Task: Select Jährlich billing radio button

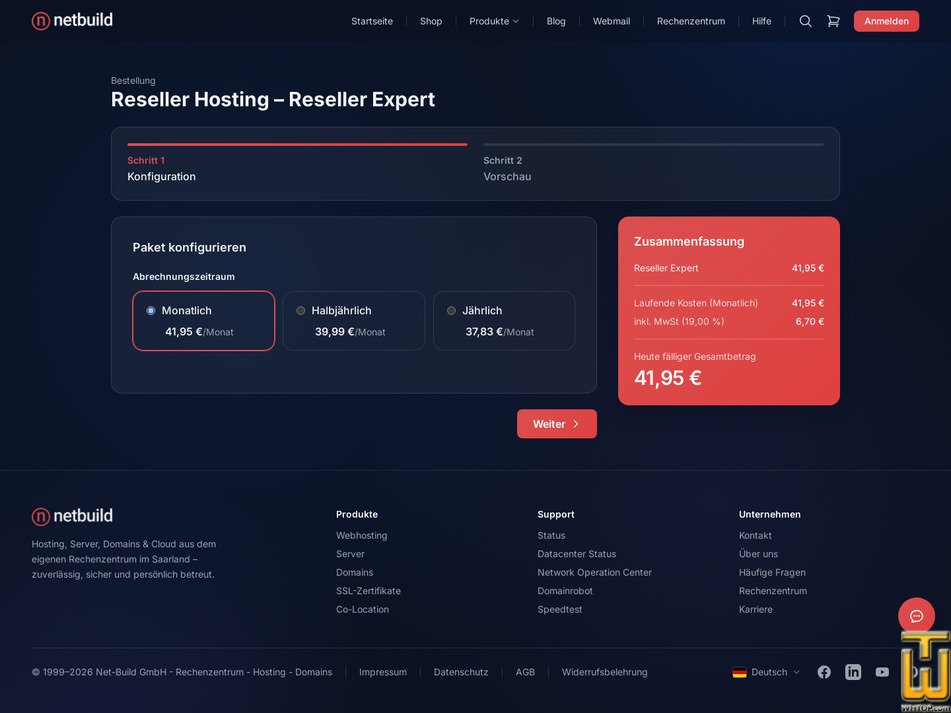Action: click(x=451, y=310)
